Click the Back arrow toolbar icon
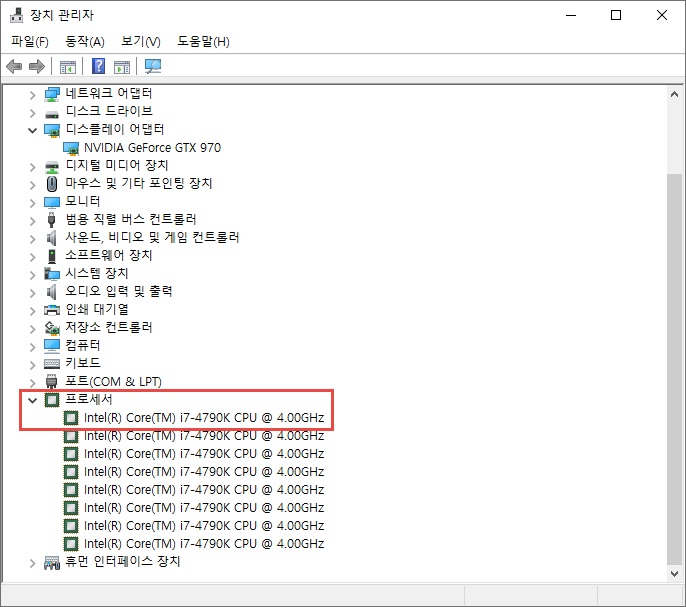686x607 pixels. click(x=14, y=67)
